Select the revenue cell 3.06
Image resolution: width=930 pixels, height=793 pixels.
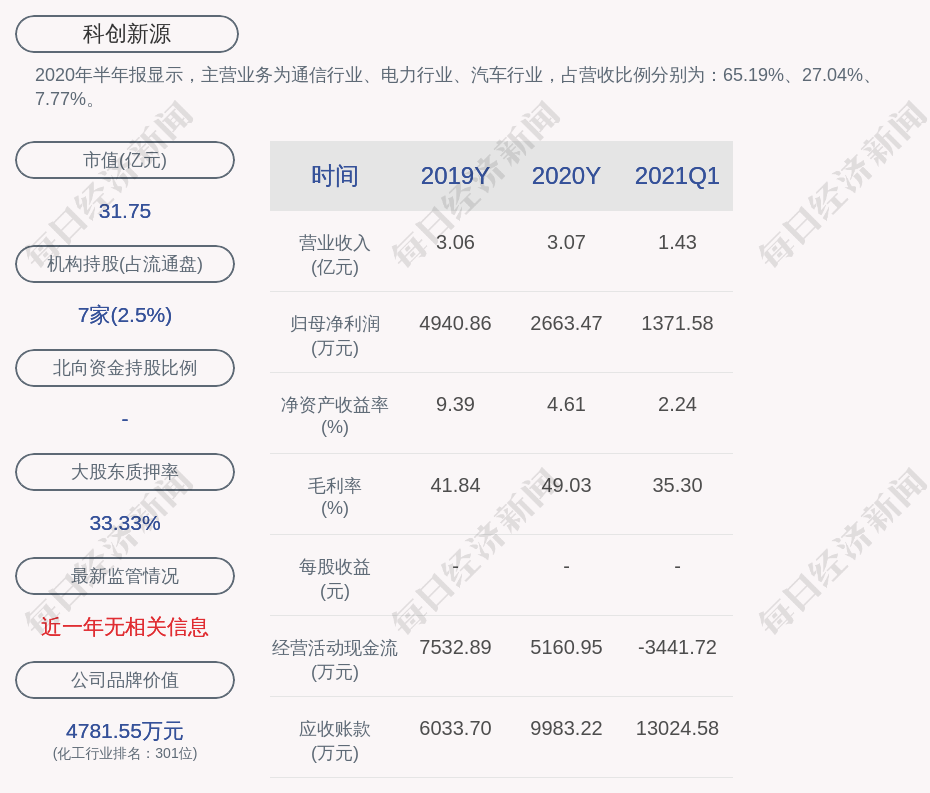(456, 243)
